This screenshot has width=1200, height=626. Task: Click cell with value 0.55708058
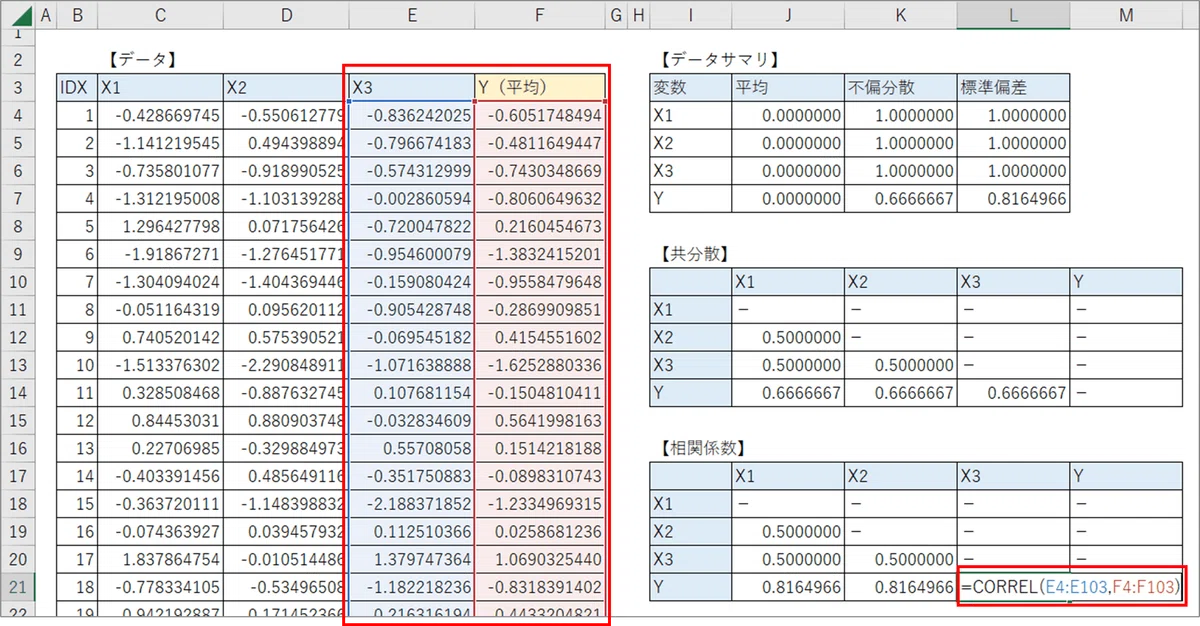[412, 448]
